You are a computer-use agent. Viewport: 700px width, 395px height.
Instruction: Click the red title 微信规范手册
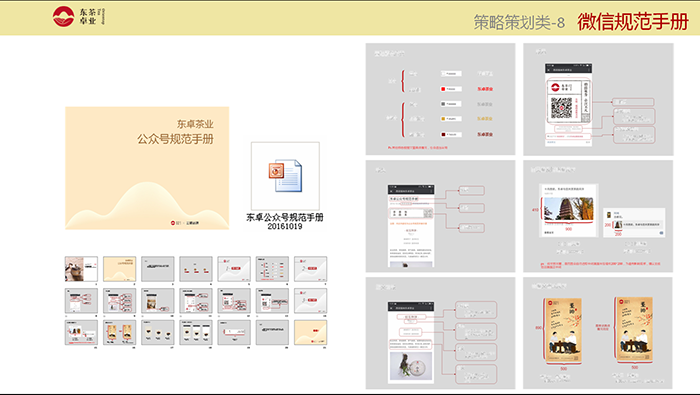coord(633,21)
